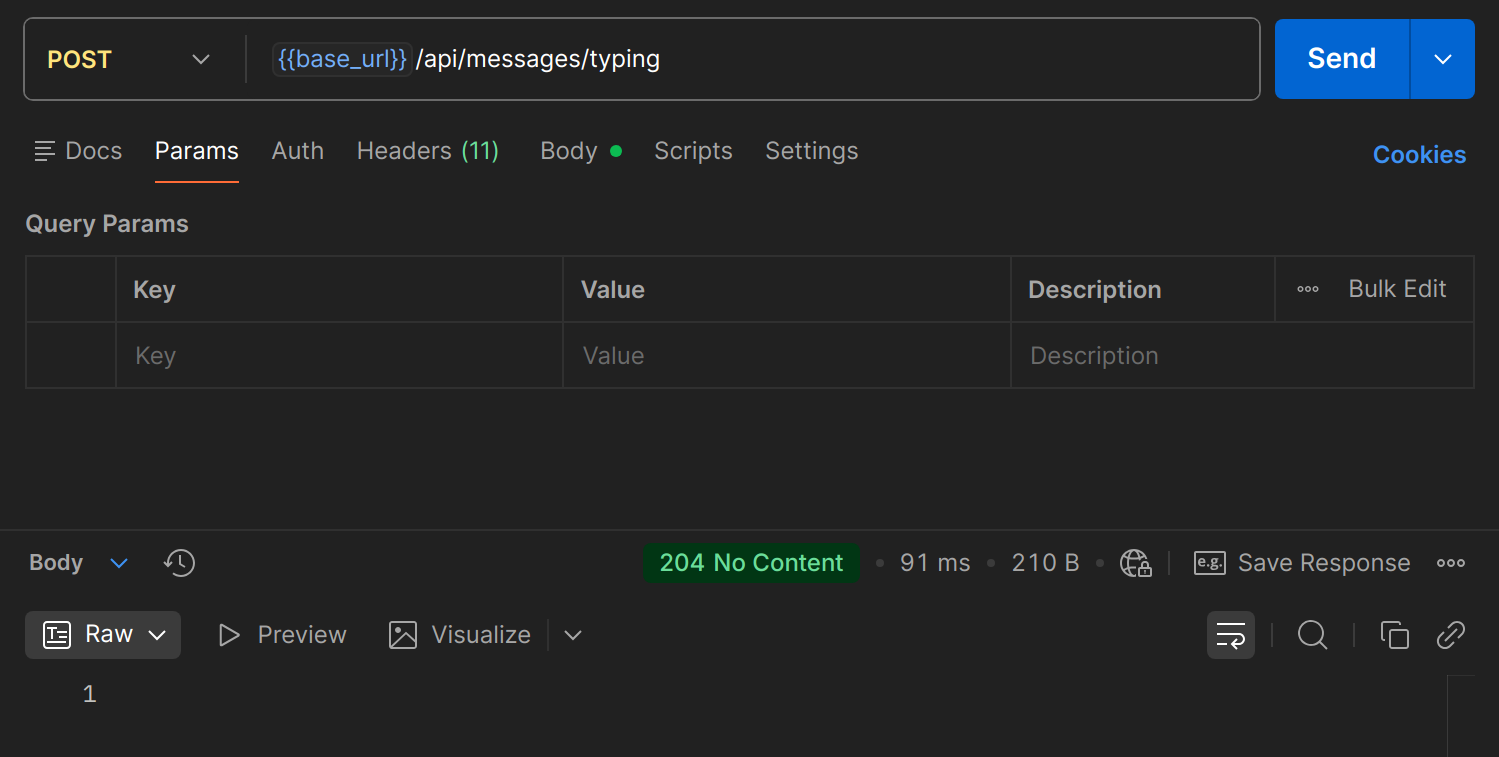Click line number 1 in response
This screenshot has width=1499, height=757.
pyautogui.click(x=90, y=694)
